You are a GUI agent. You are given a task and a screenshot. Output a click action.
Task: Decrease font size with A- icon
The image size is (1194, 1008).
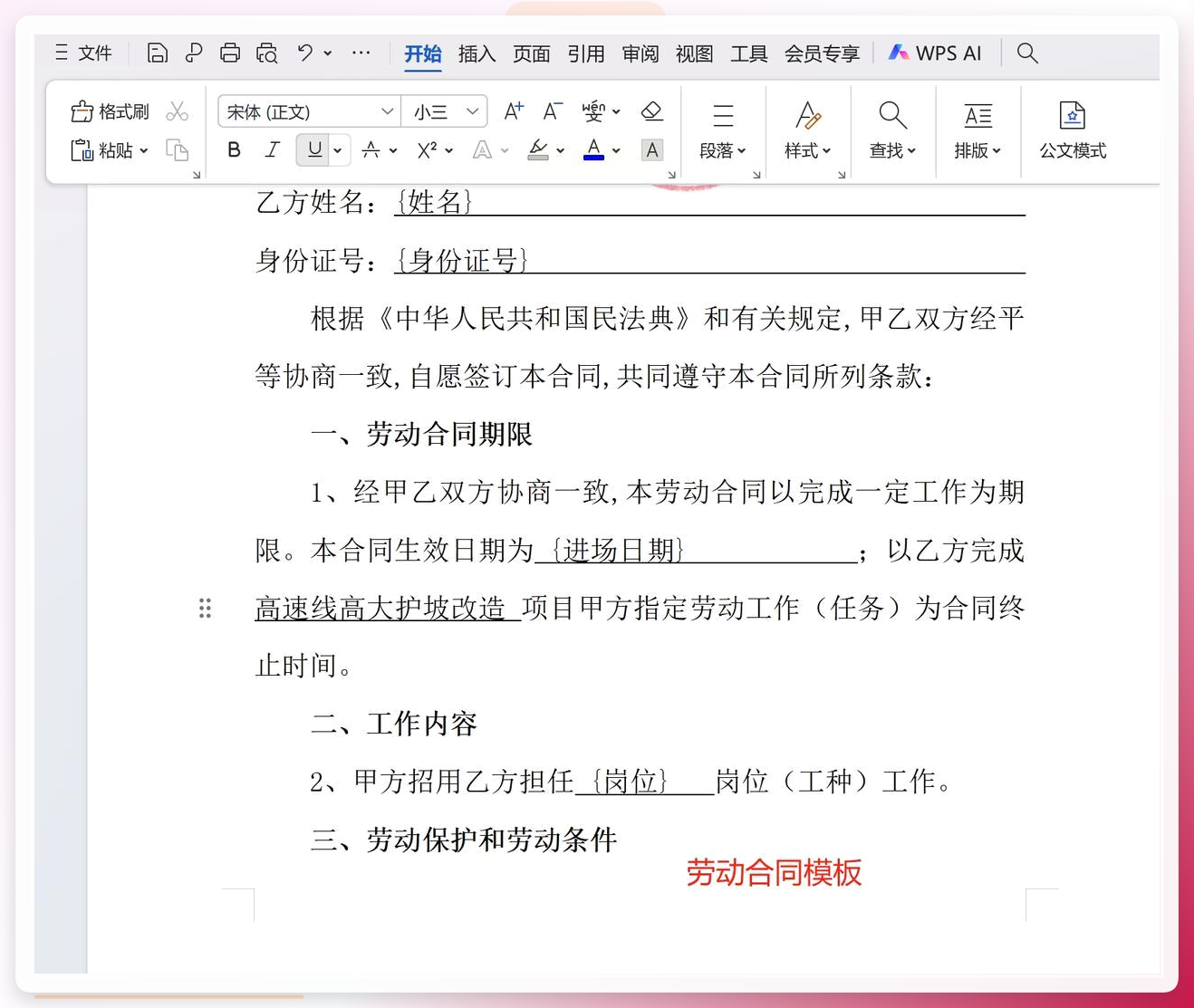point(553,111)
